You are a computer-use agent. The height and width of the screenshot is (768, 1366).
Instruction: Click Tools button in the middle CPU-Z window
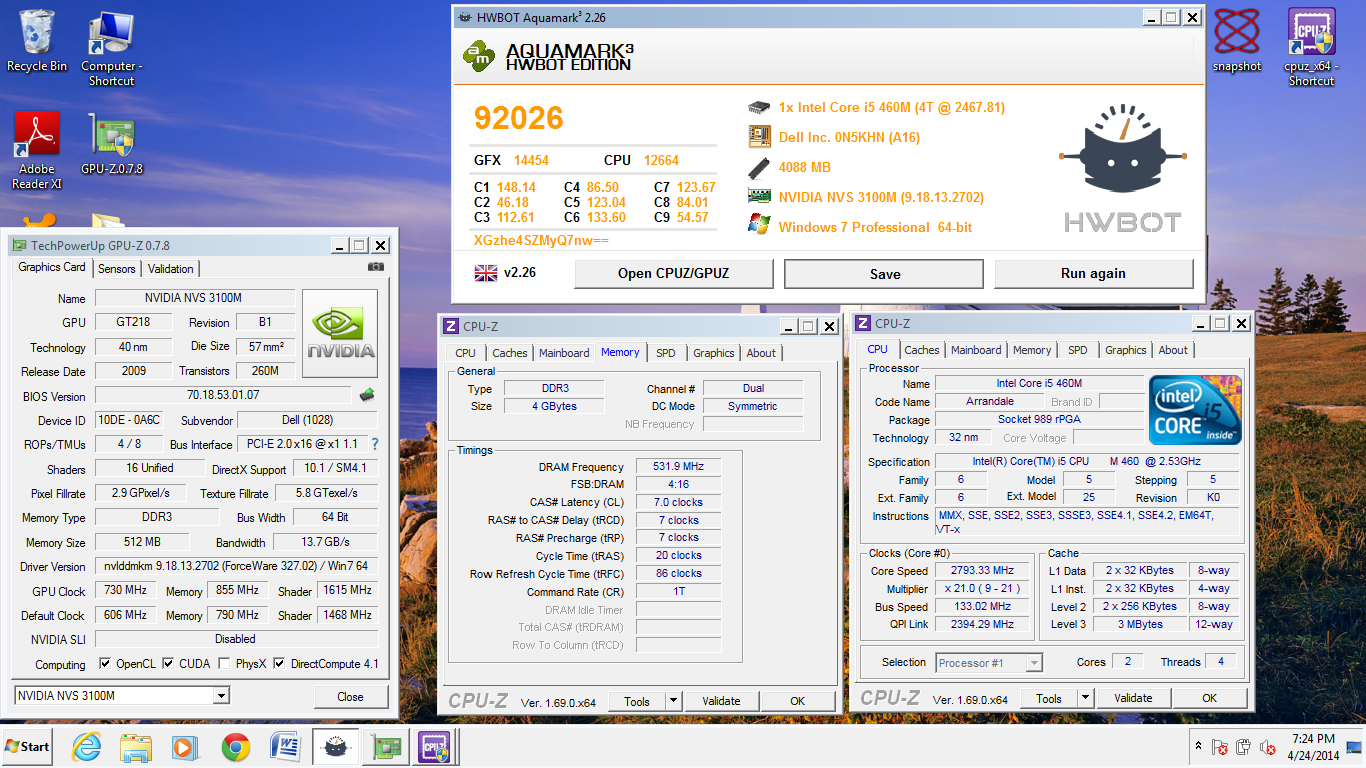pyautogui.click(x=637, y=701)
